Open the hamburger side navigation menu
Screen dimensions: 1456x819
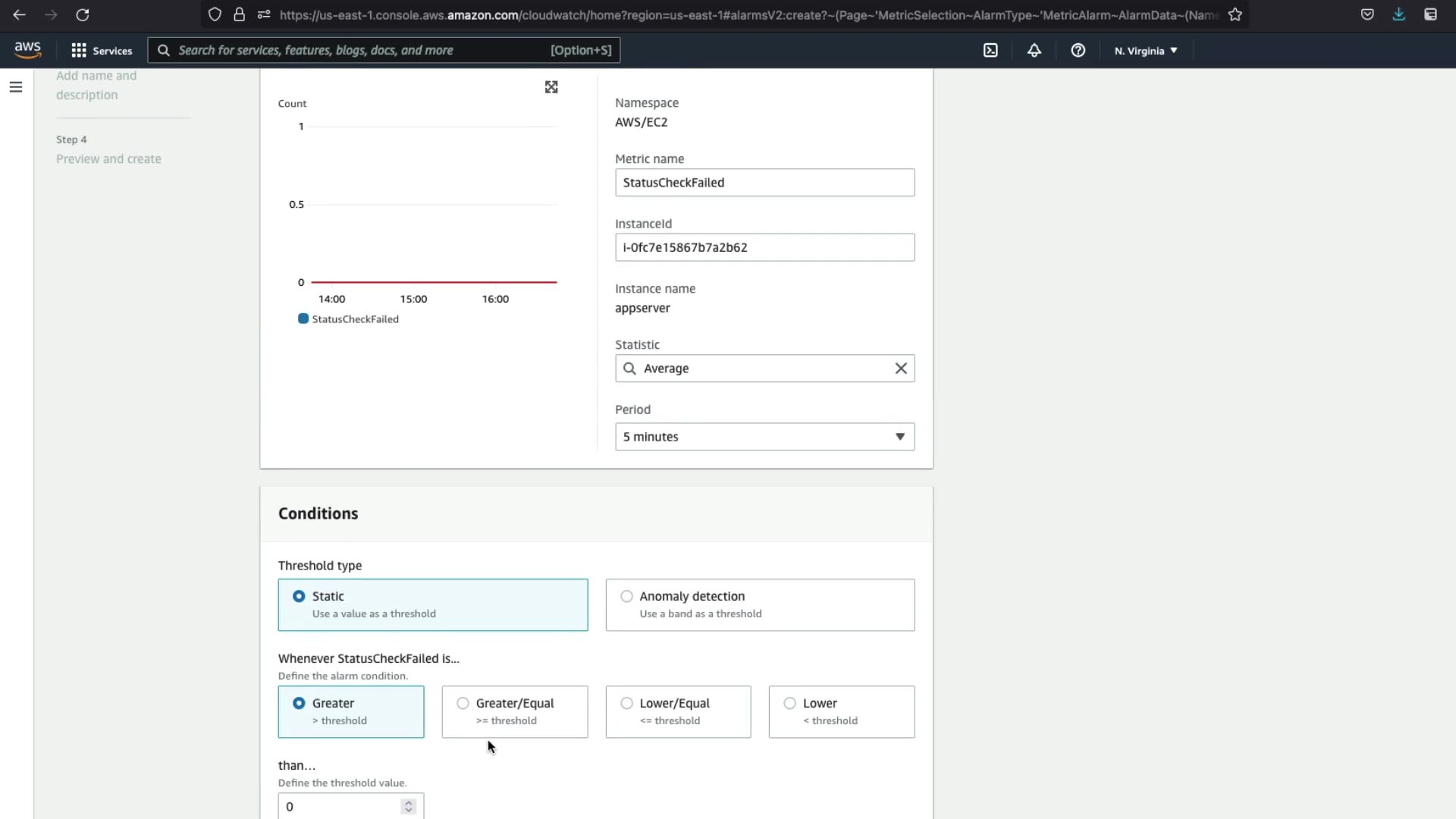(x=16, y=87)
